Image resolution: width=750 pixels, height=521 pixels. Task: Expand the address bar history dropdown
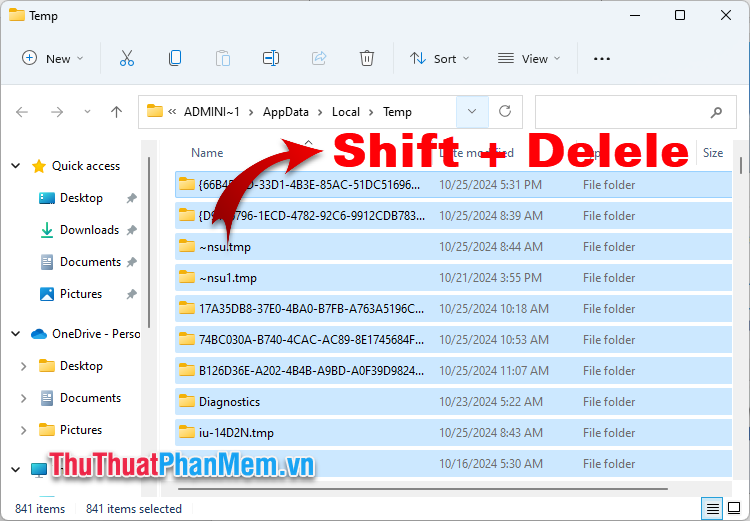click(472, 112)
